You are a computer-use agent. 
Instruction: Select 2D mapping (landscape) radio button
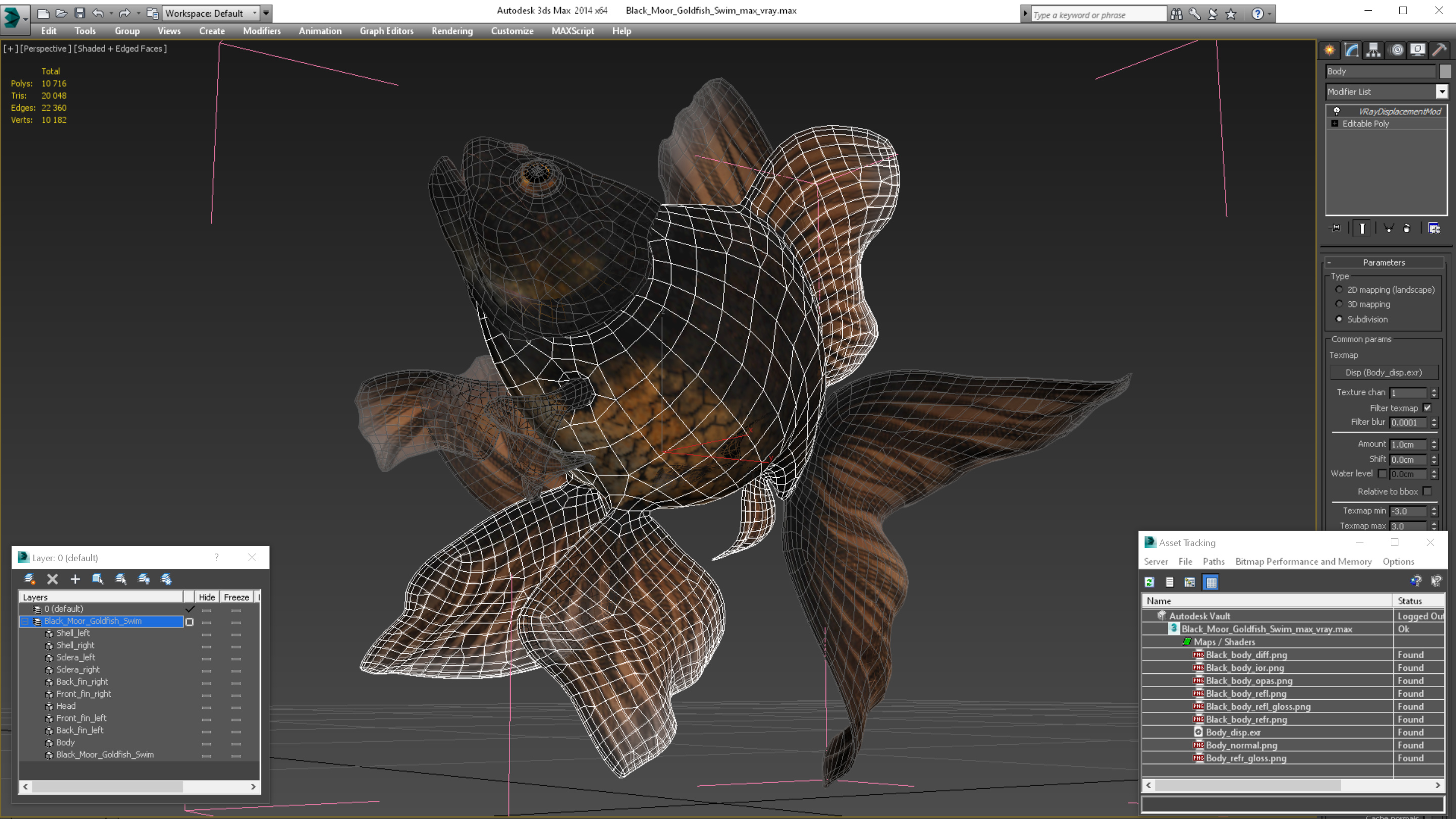tap(1339, 289)
